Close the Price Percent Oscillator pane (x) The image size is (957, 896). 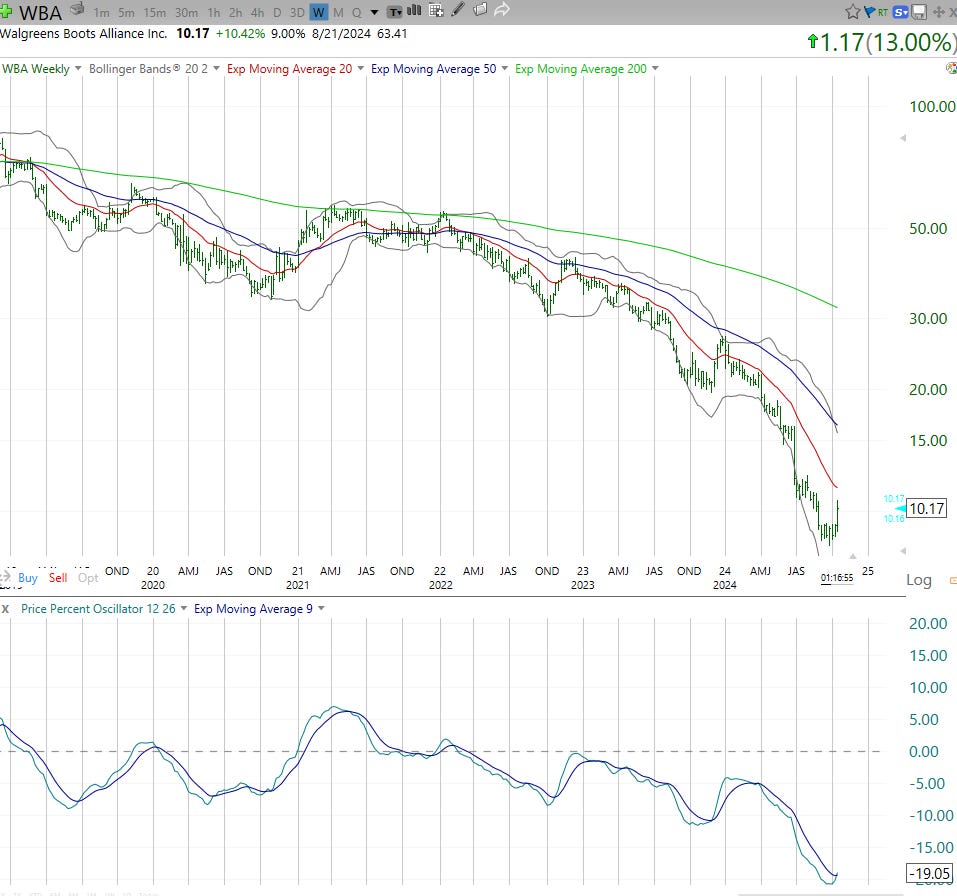coord(5,609)
